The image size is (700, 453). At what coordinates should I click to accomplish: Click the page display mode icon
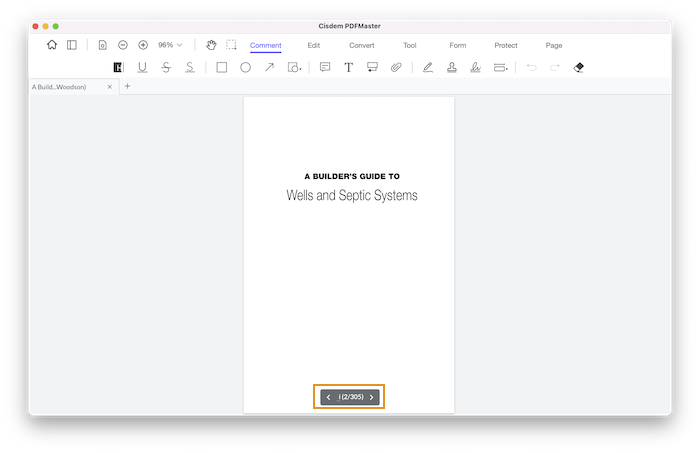(x=102, y=45)
